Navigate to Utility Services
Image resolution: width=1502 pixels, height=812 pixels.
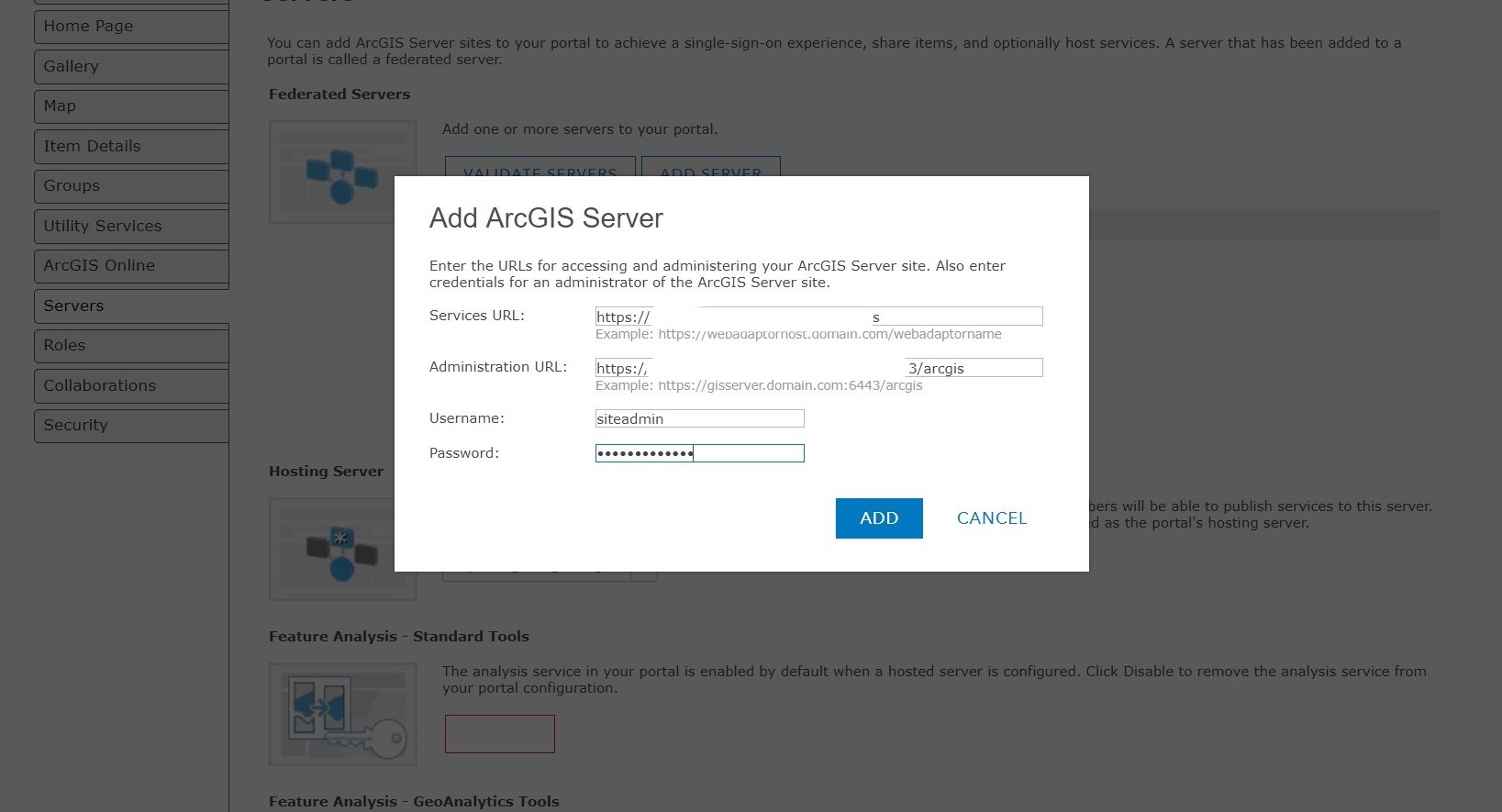131,226
